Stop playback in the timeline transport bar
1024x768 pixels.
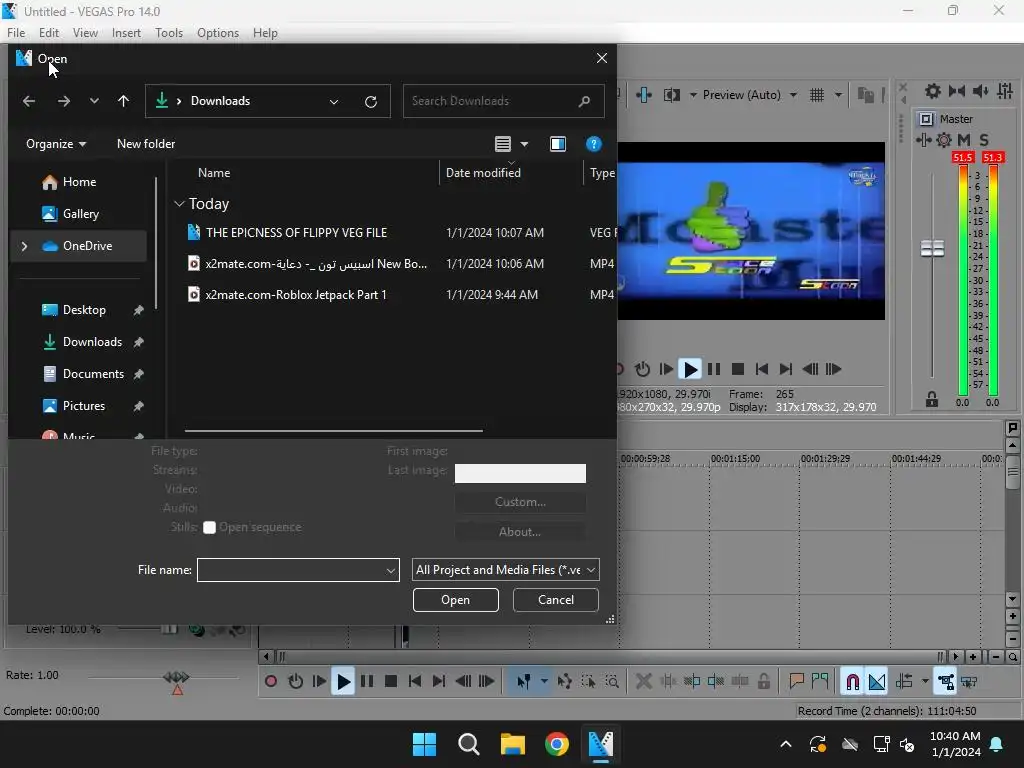(x=391, y=682)
